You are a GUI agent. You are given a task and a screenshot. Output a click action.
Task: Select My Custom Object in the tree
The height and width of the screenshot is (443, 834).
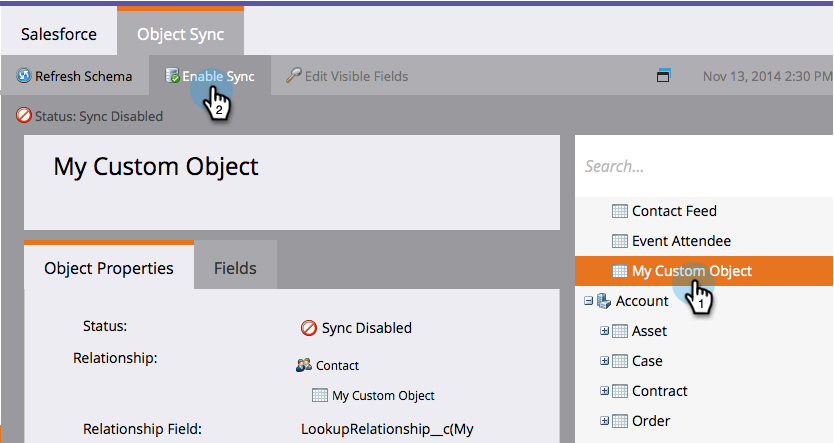coord(692,271)
